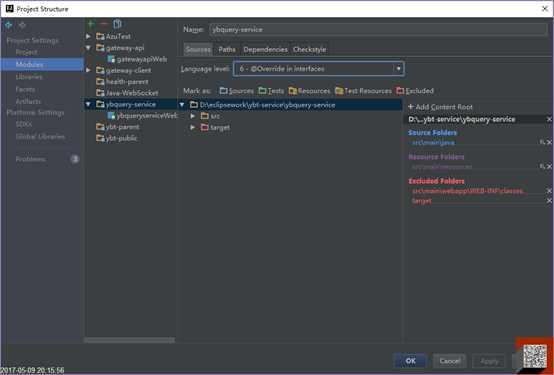Mark folder as Tests
The image size is (554, 375).
pos(271,91)
